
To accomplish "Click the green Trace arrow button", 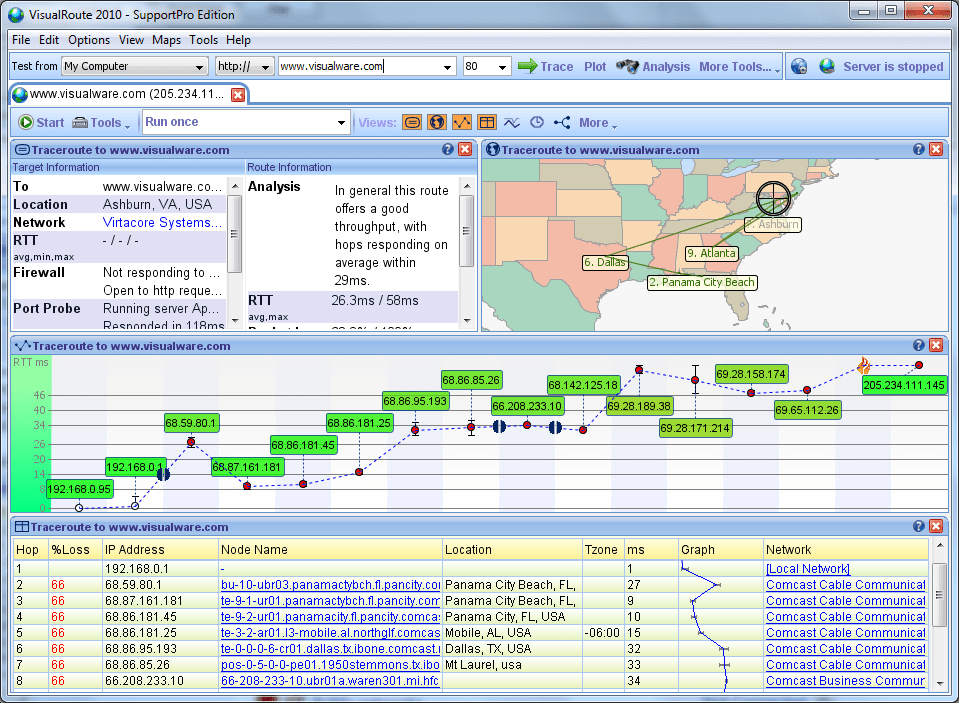I will tap(545, 66).
